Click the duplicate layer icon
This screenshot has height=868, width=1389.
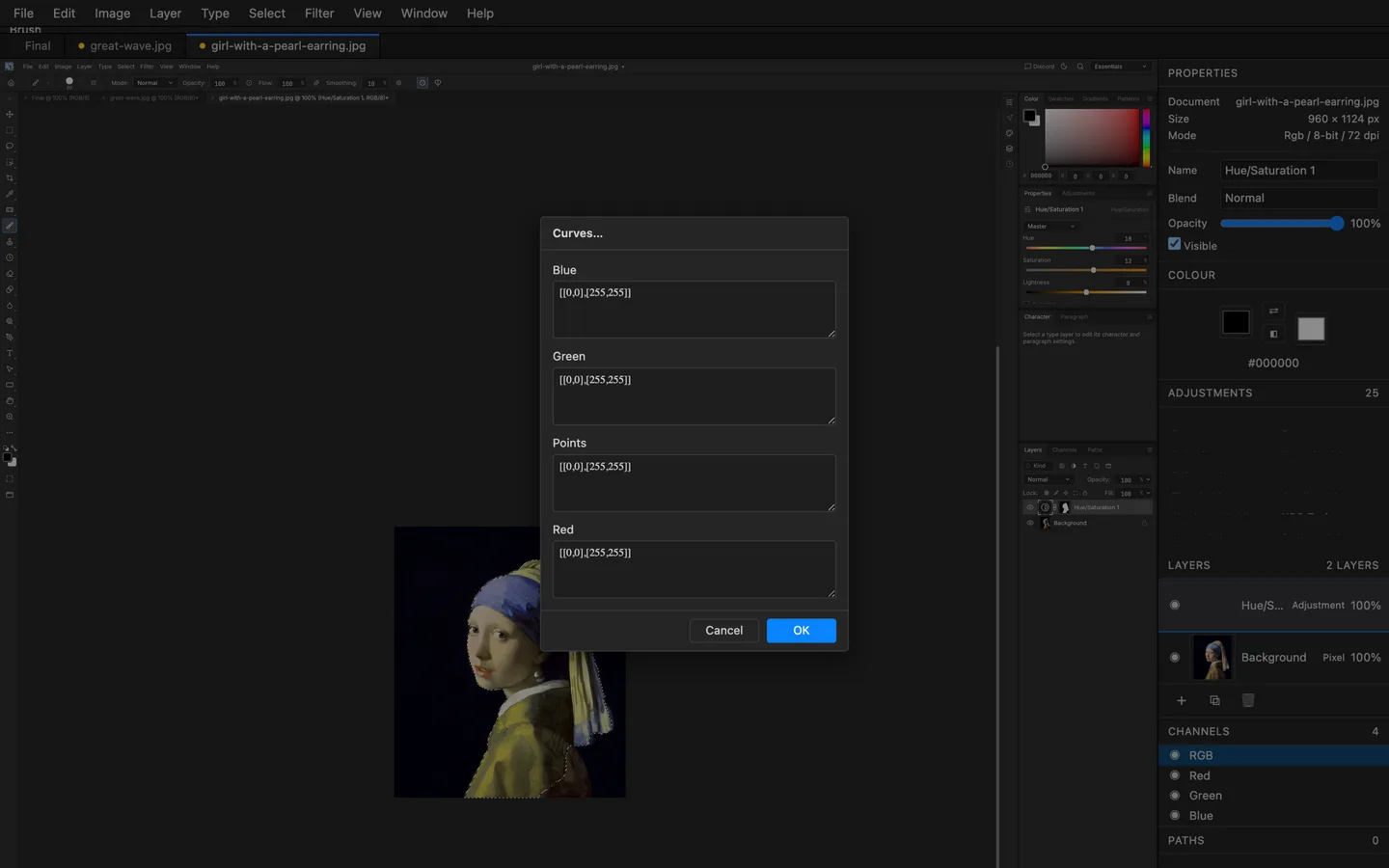(1214, 700)
